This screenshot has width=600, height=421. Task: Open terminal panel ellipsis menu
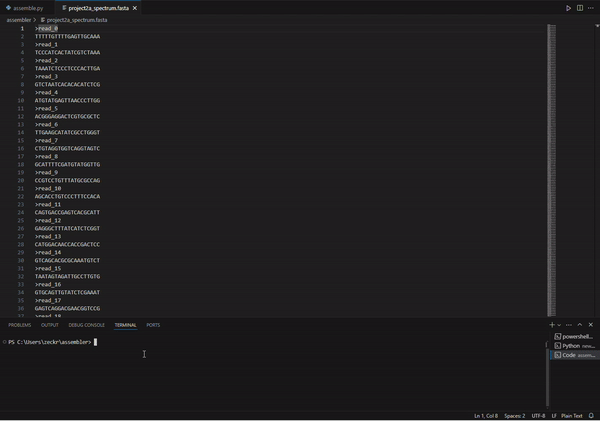click(x=569, y=325)
